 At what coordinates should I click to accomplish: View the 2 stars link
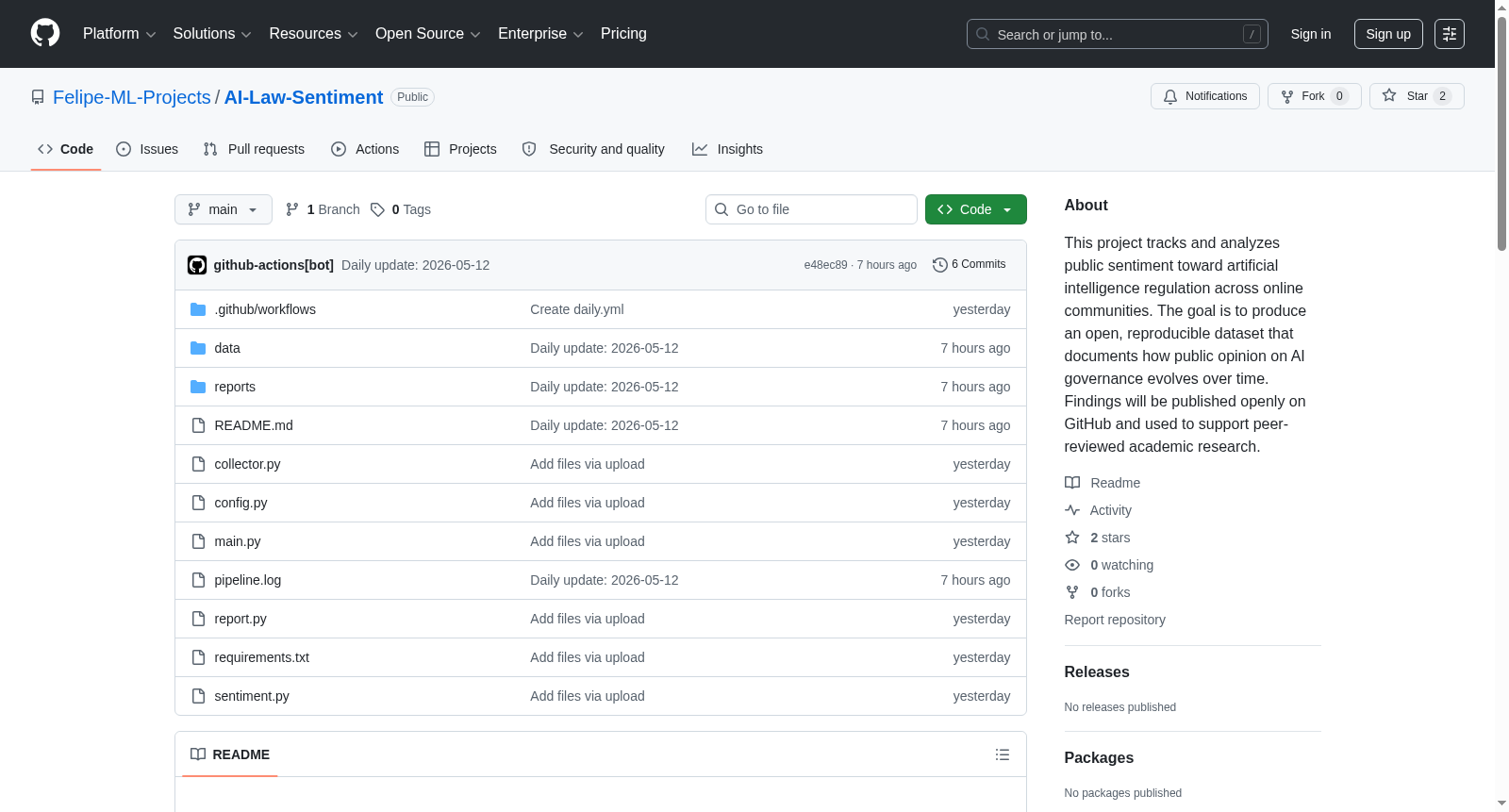click(x=1098, y=538)
